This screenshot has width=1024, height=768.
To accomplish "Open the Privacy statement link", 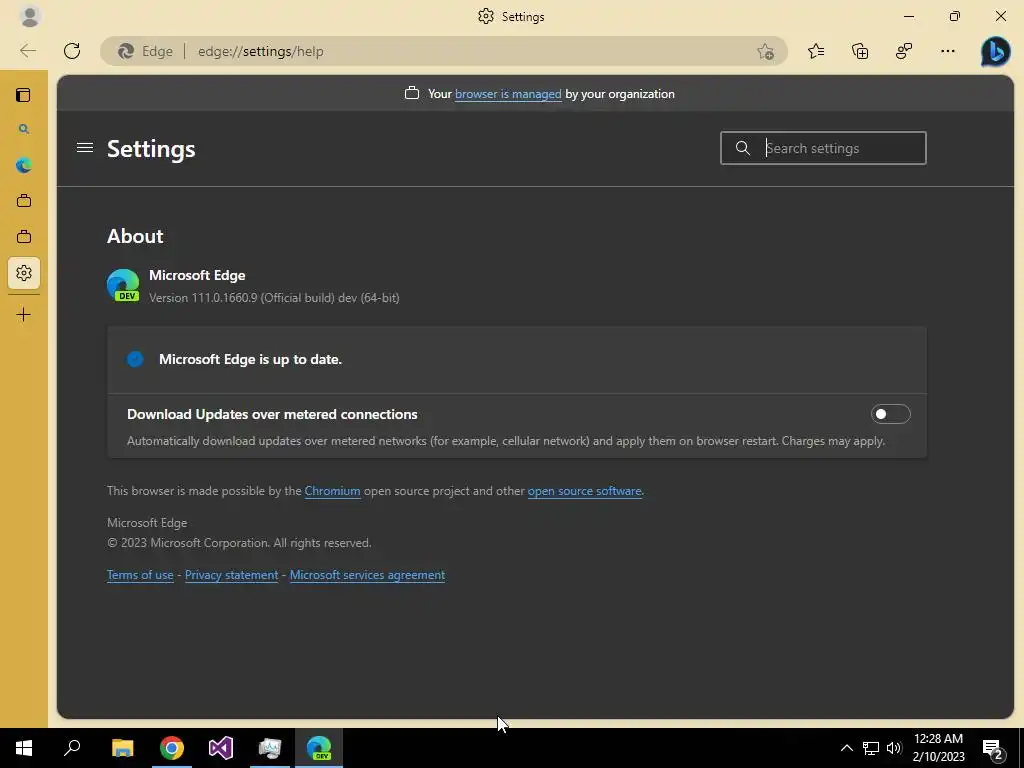I will pyautogui.click(x=231, y=575).
